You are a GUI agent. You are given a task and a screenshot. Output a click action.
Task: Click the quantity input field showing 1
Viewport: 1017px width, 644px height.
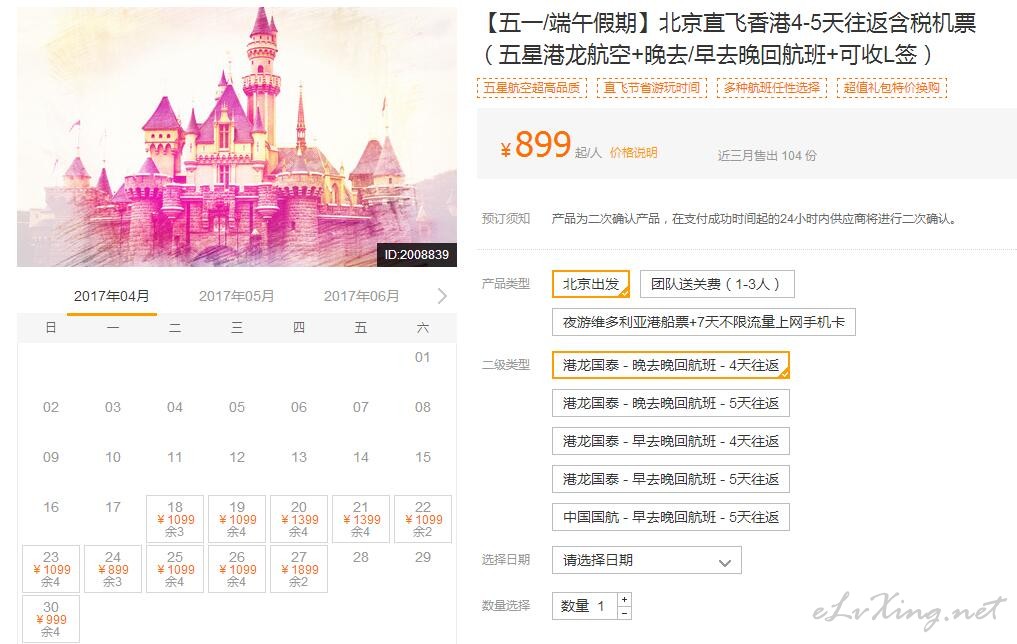point(584,606)
